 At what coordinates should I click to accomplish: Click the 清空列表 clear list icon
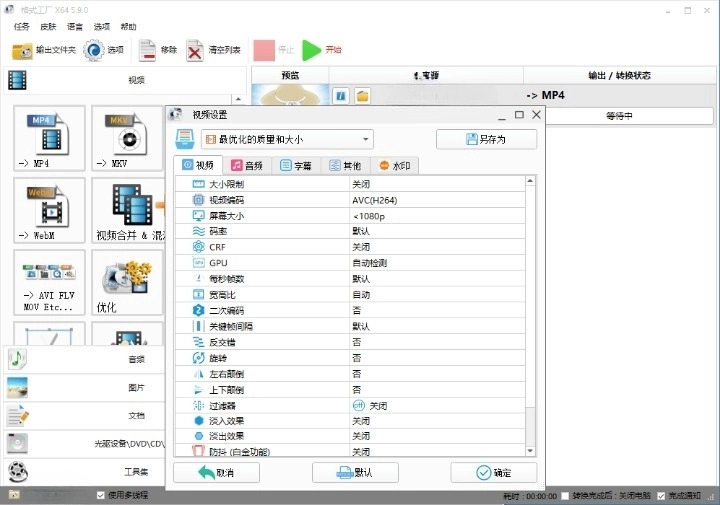[195, 50]
